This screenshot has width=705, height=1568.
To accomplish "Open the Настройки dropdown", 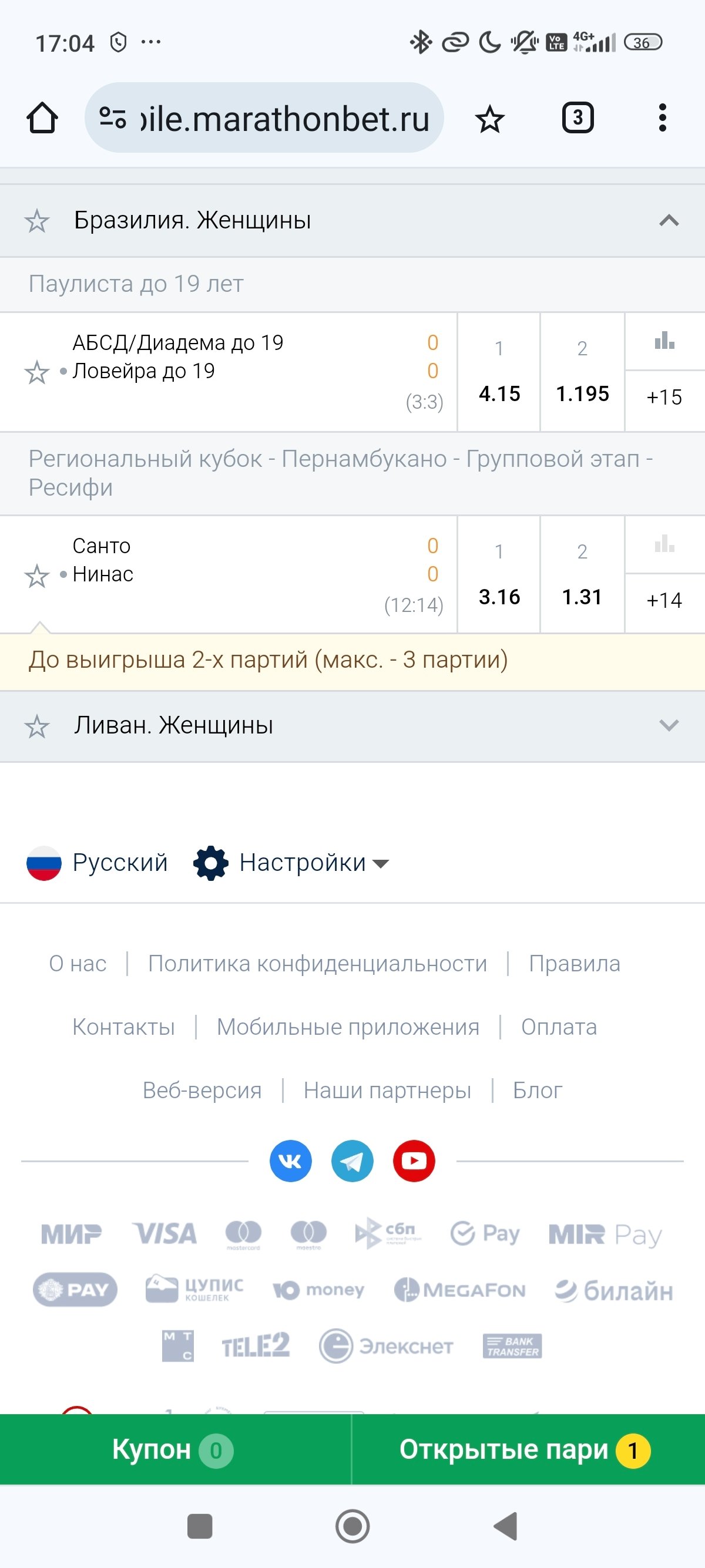I will coord(292,863).
